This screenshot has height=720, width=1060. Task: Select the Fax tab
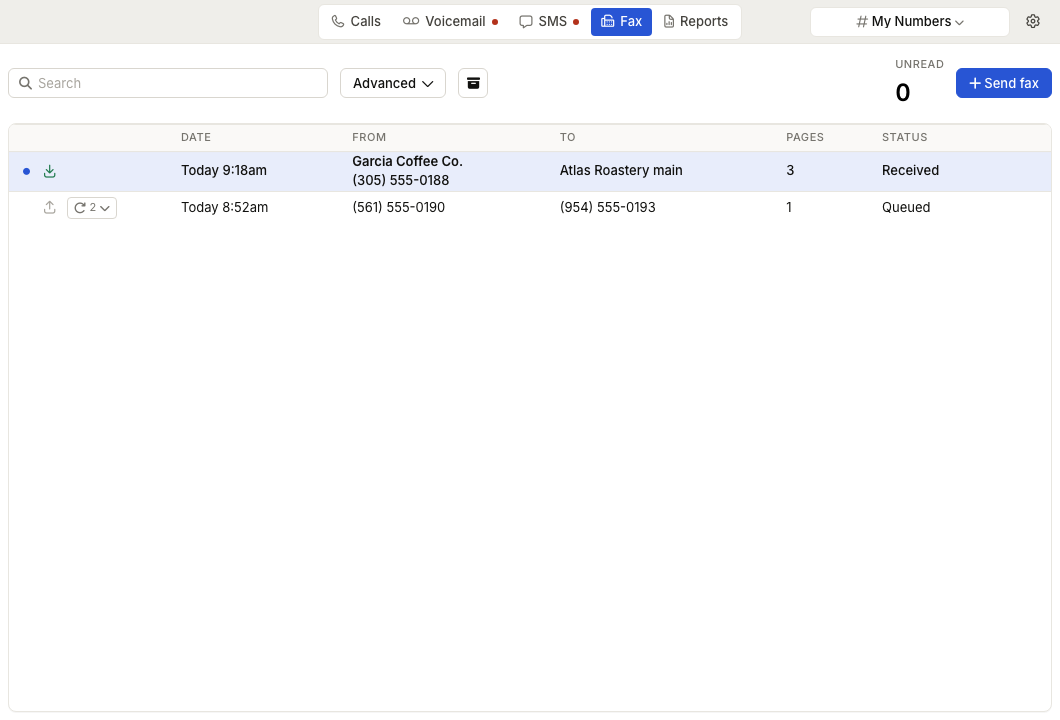(621, 22)
